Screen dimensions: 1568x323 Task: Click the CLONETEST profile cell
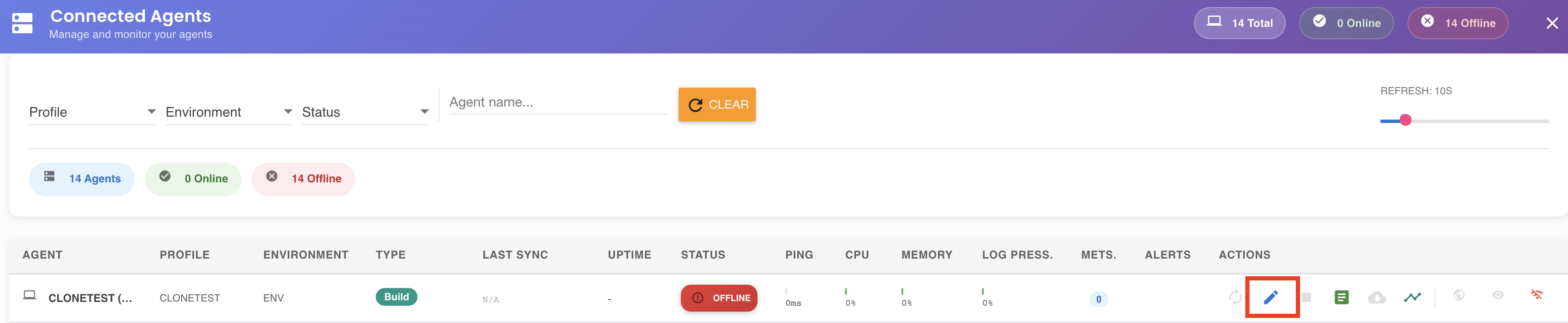click(189, 298)
